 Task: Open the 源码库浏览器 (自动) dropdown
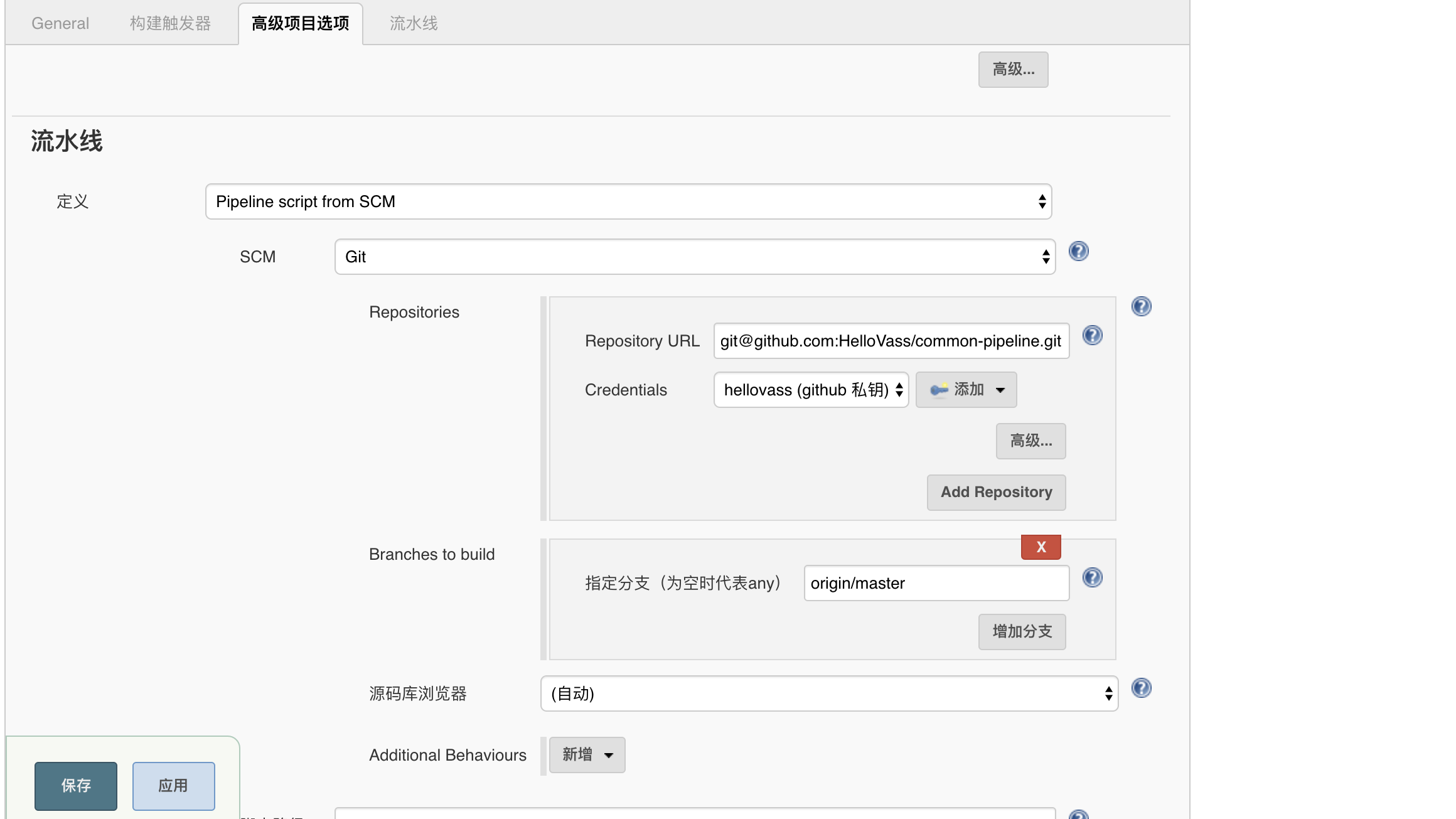point(829,693)
